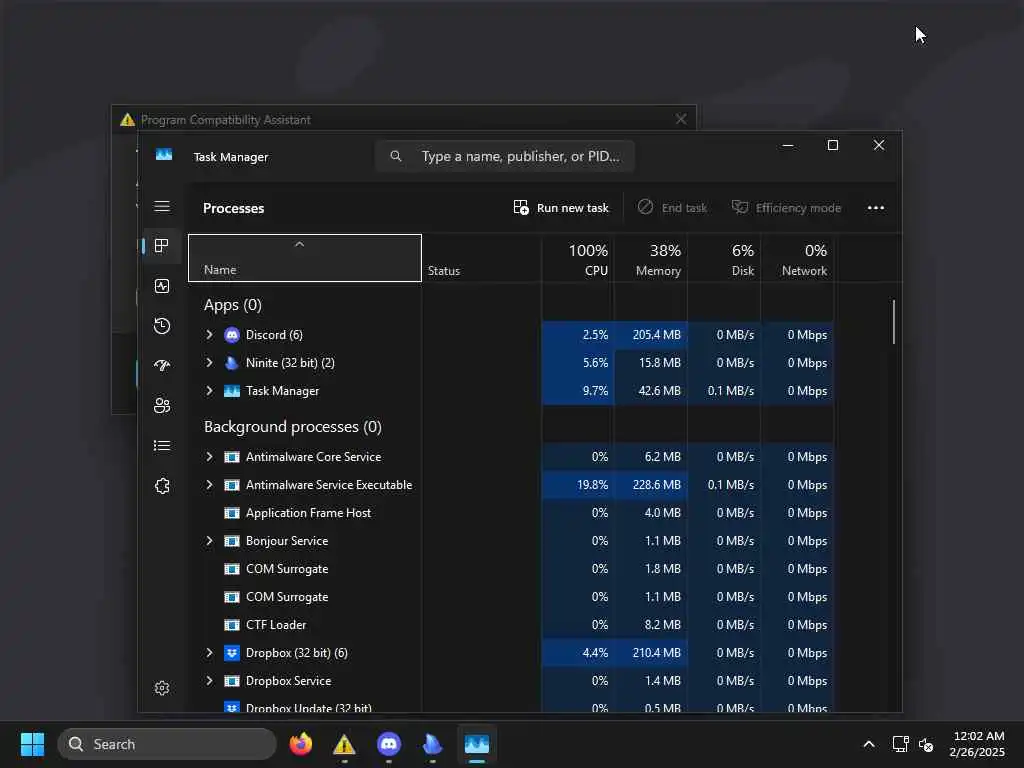The height and width of the screenshot is (768, 1024).
Task: Sort by the Status column header
Action: (x=481, y=258)
